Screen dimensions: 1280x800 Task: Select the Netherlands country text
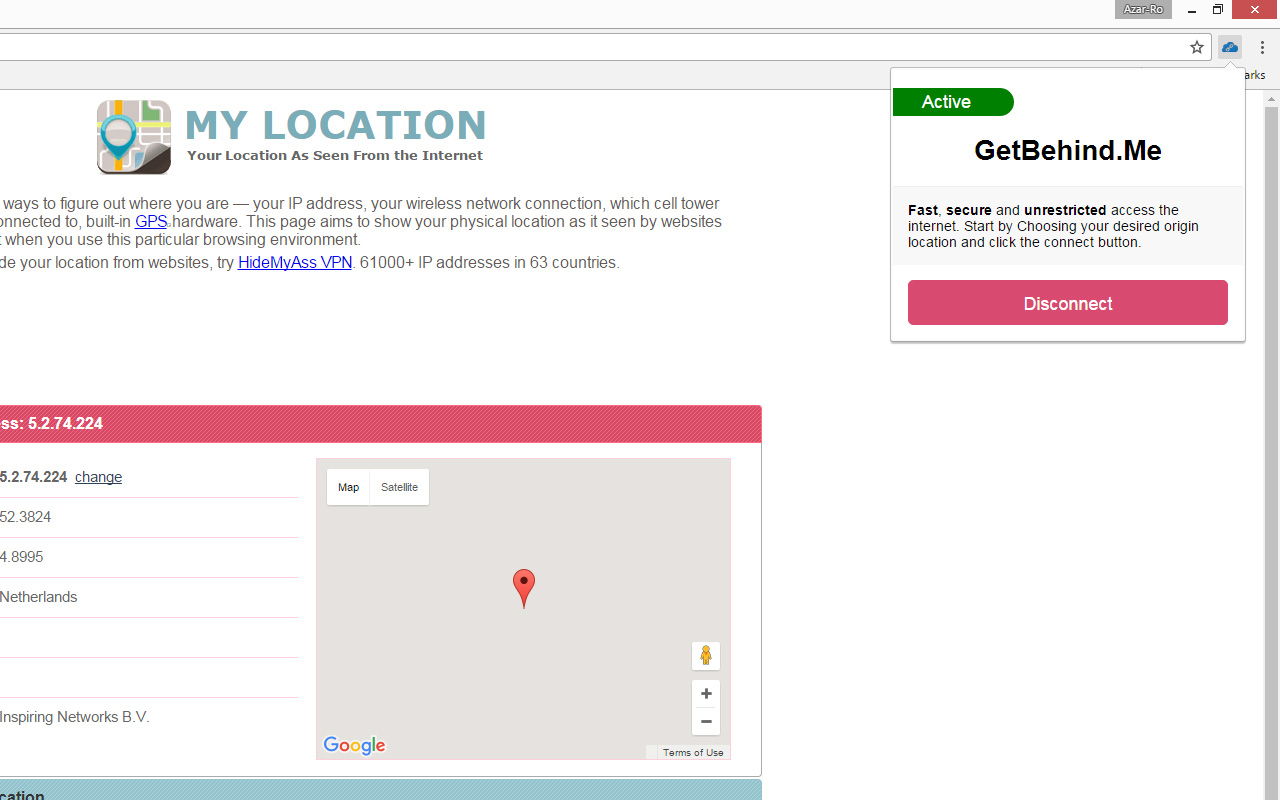39,597
